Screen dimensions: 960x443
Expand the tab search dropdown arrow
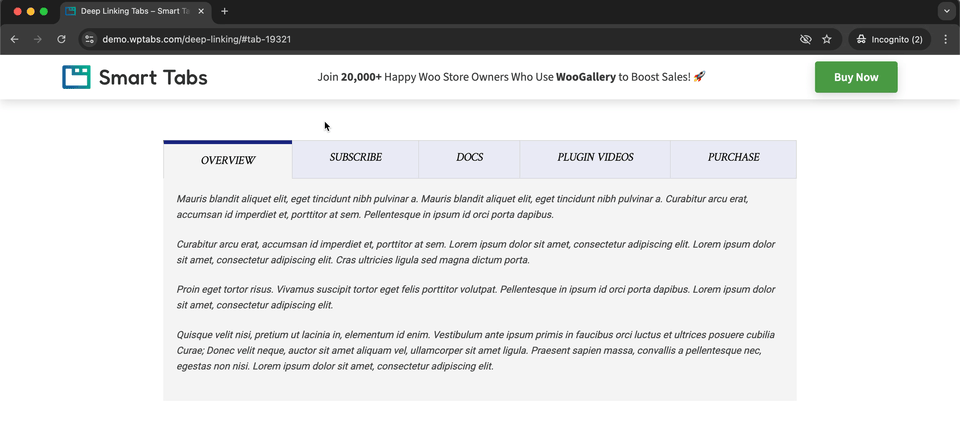(947, 11)
